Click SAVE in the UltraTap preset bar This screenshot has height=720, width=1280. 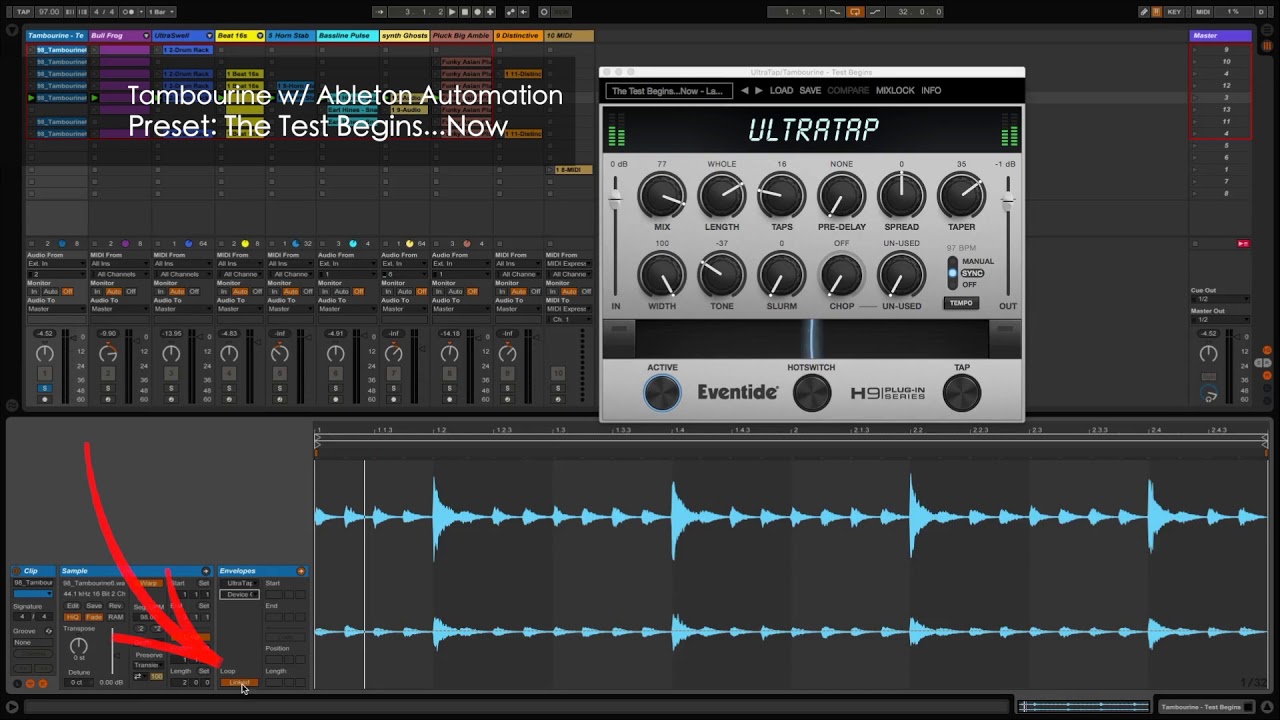(x=810, y=90)
